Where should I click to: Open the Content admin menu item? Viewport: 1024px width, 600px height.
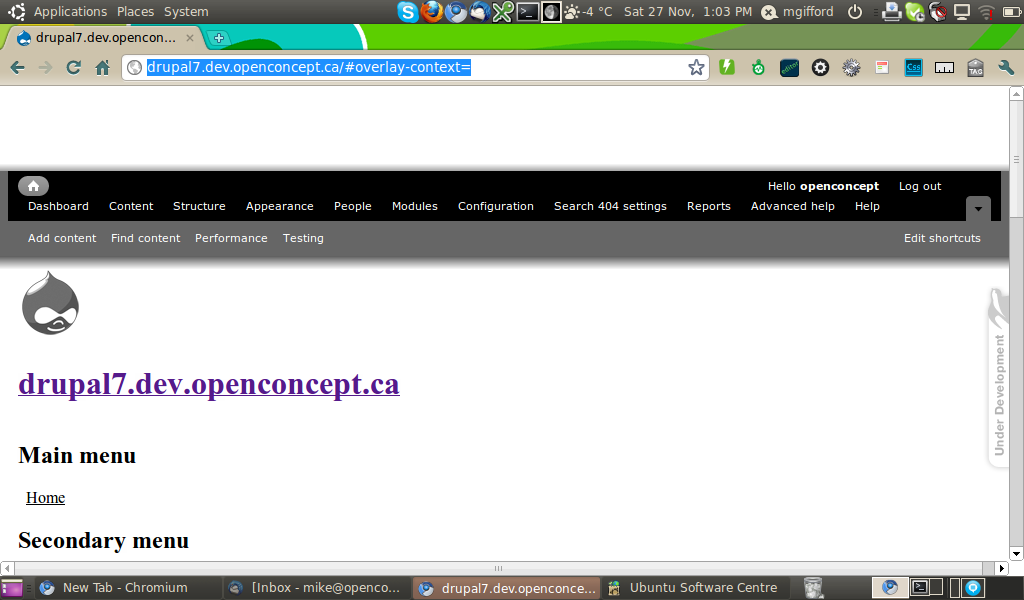tap(131, 206)
